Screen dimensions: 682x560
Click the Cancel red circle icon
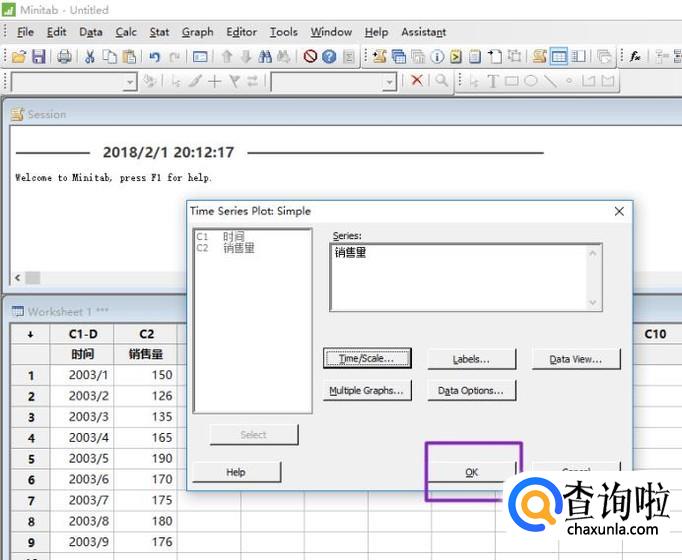click(x=310, y=57)
